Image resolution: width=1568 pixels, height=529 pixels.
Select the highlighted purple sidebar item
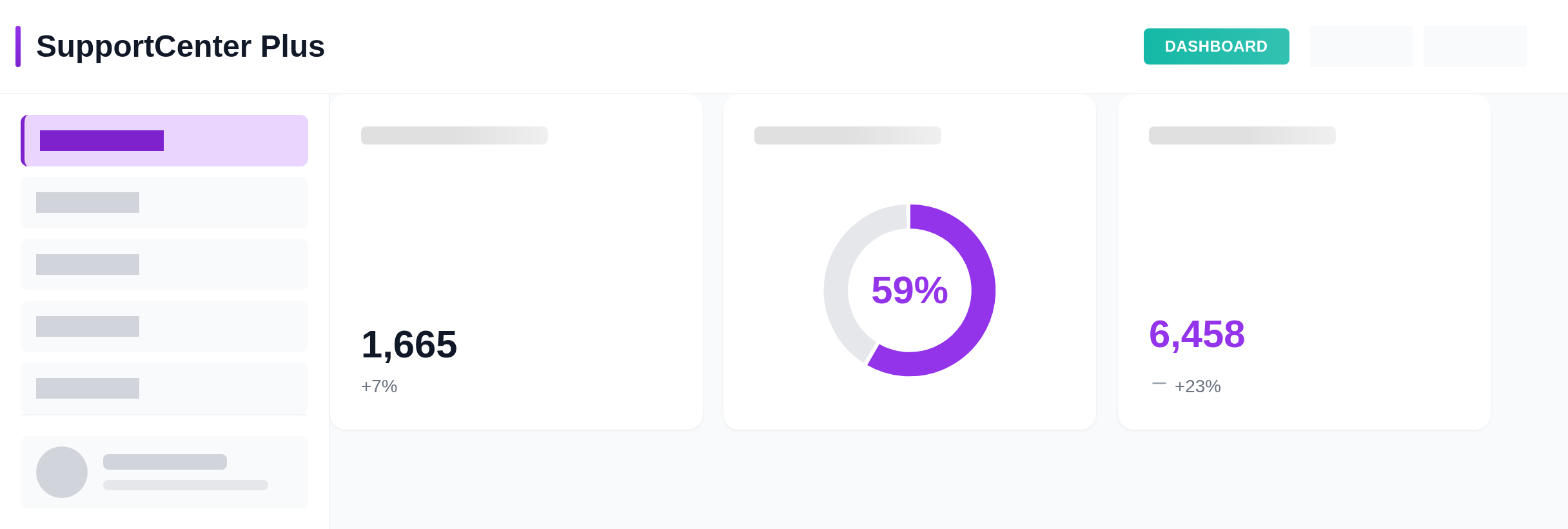coord(164,141)
